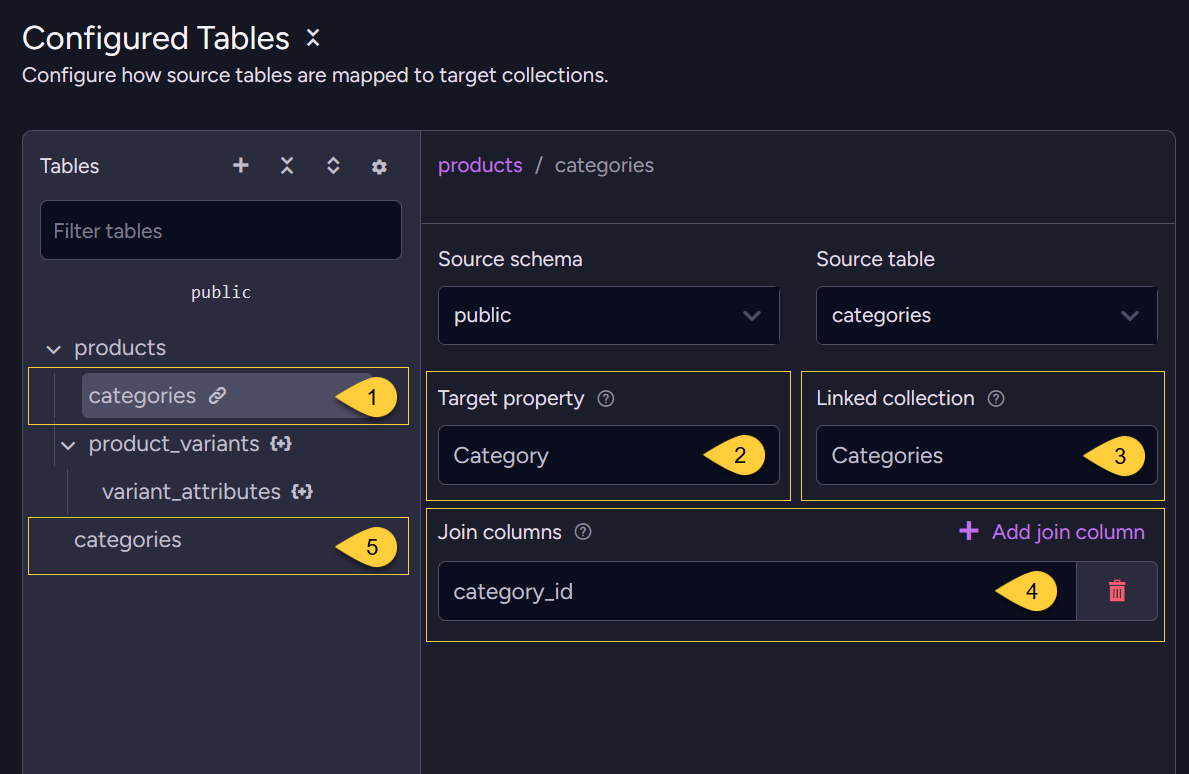Close Configured Tables with collapse icon beside title
The height and width of the screenshot is (774, 1189).
point(312,37)
